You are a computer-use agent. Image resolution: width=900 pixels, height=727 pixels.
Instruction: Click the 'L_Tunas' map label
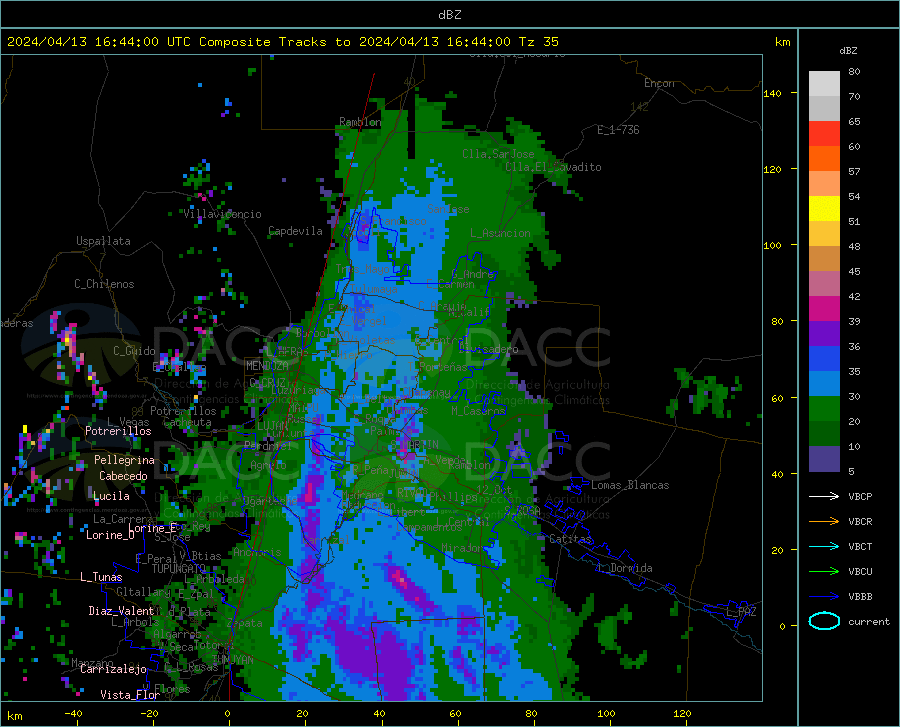[101, 577]
